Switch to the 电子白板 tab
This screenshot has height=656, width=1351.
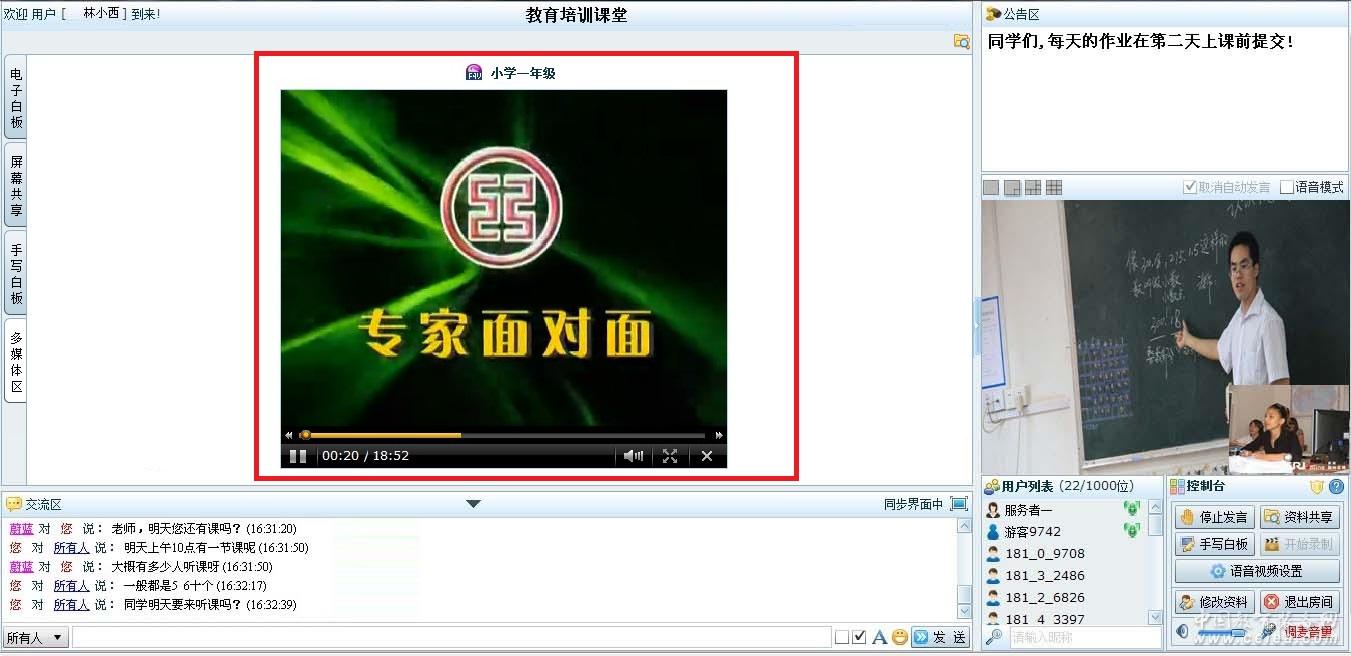(x=16, y=98)
